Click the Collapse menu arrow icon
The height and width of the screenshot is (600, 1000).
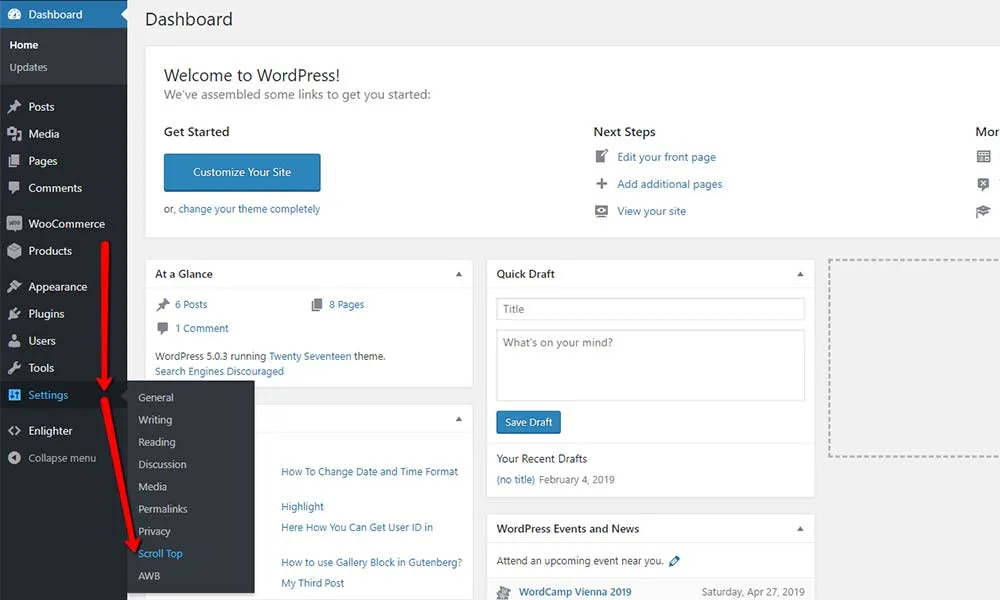click(14, 458)
